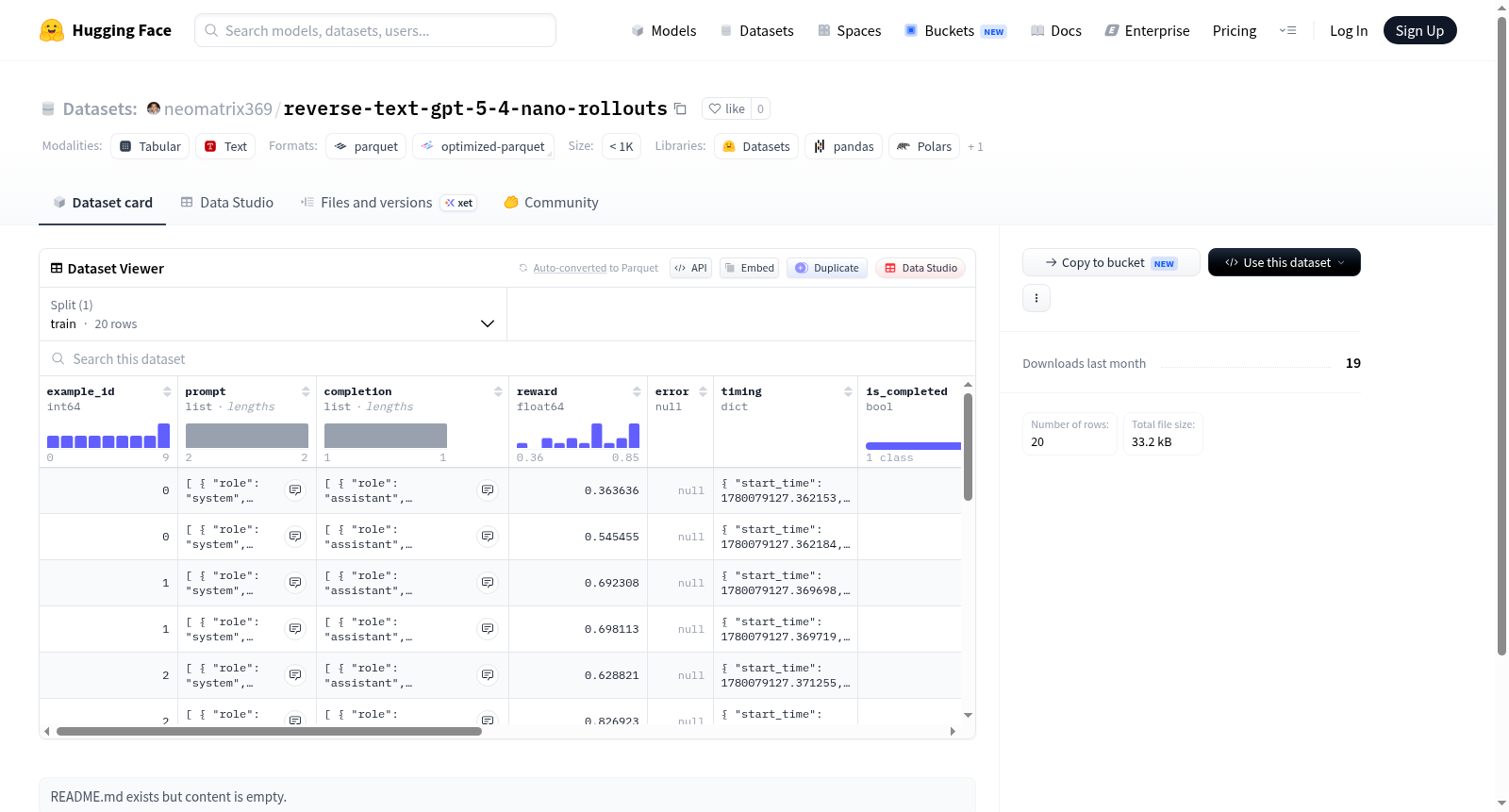This screenshot has width=1509, height=812.
Task: Click the API button in Dataset Viewer
Action: pyautogui.click(x=690, y=268)
